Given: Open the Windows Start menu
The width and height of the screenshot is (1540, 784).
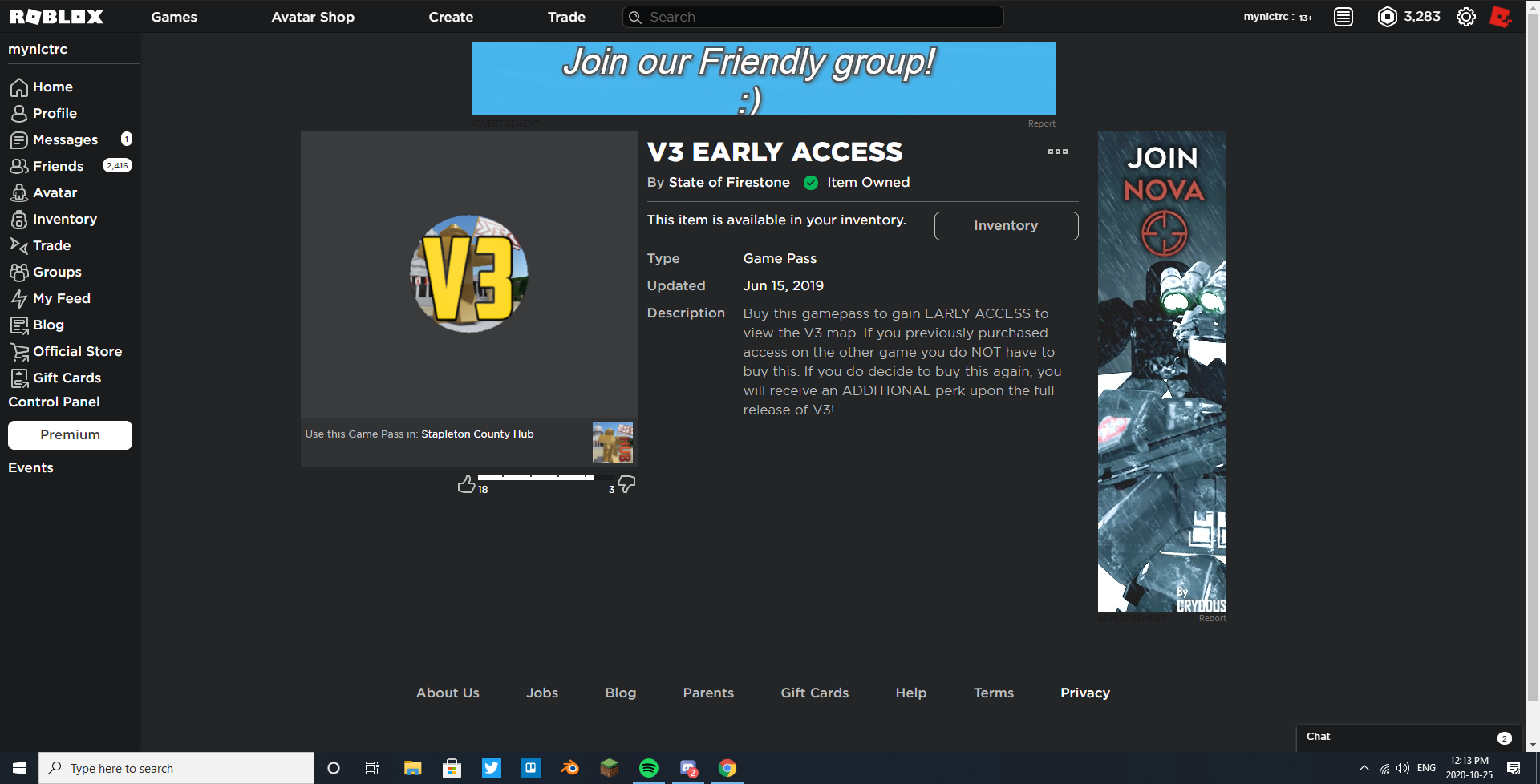Looking at the screenshot, I should [x=19, y=768].
